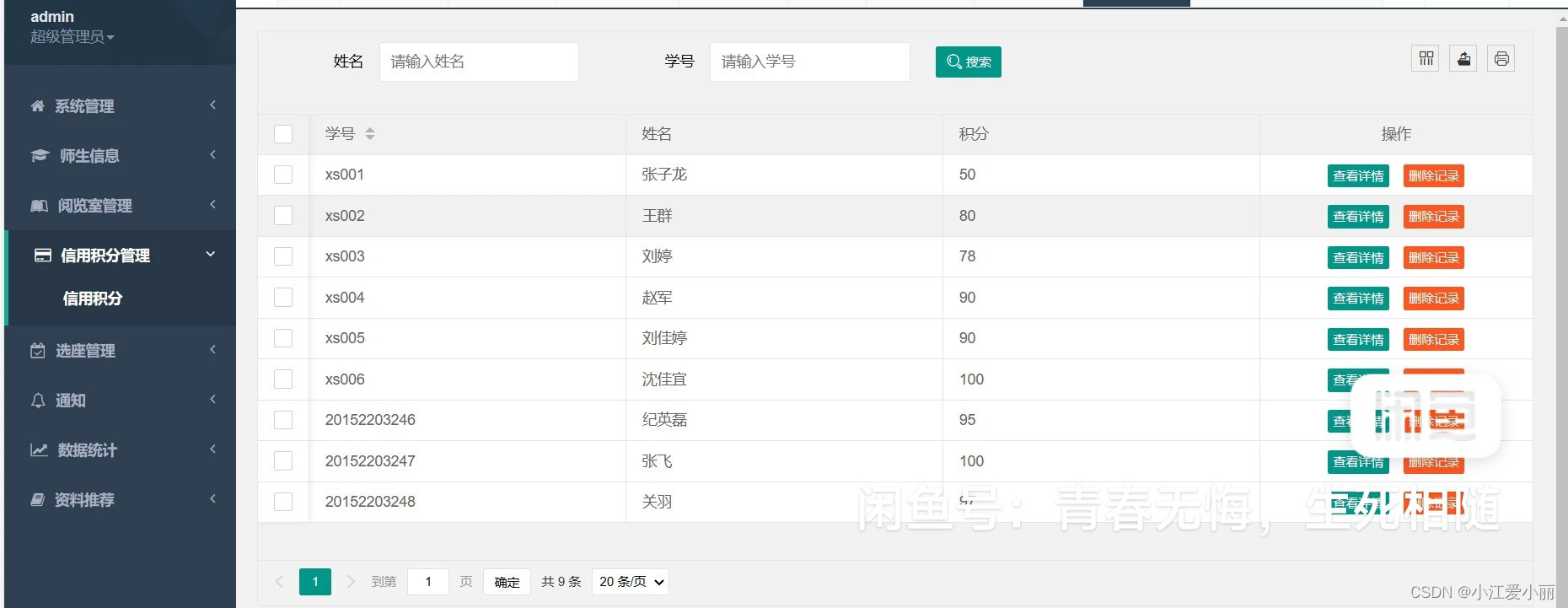Click the bell icon beside 通知

38,401
